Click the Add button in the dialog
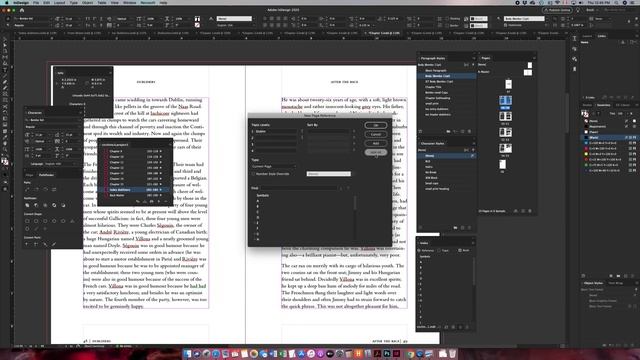 click(x=376, y=143)
